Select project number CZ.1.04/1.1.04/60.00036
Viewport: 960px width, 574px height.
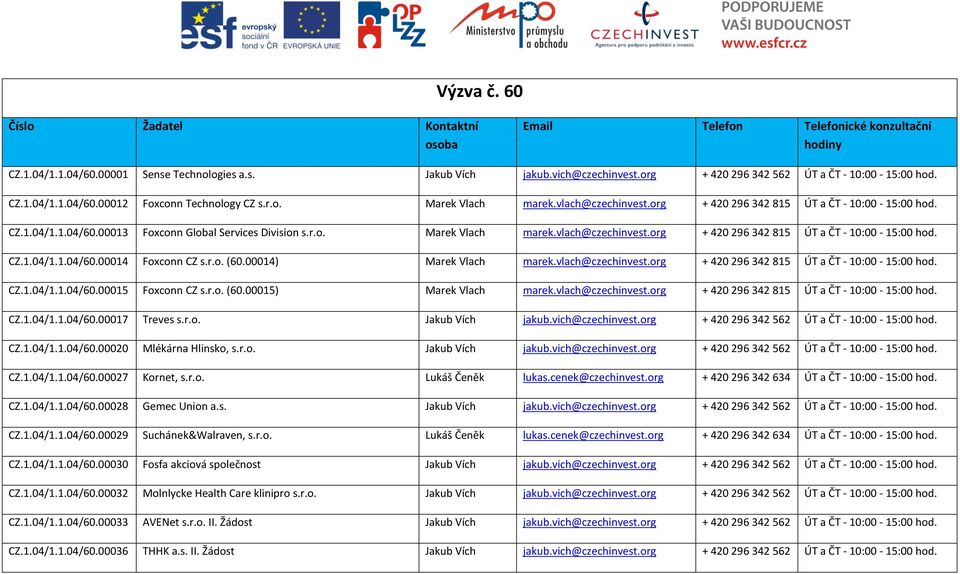[x=68, y=551]
